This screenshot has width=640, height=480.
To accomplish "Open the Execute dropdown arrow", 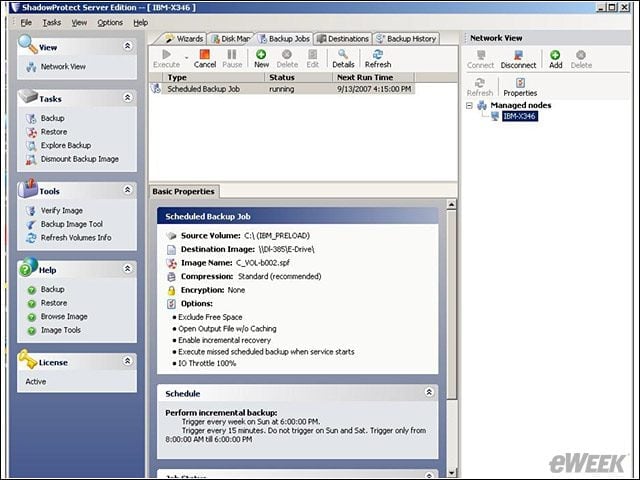I will (x=187, y=58).
